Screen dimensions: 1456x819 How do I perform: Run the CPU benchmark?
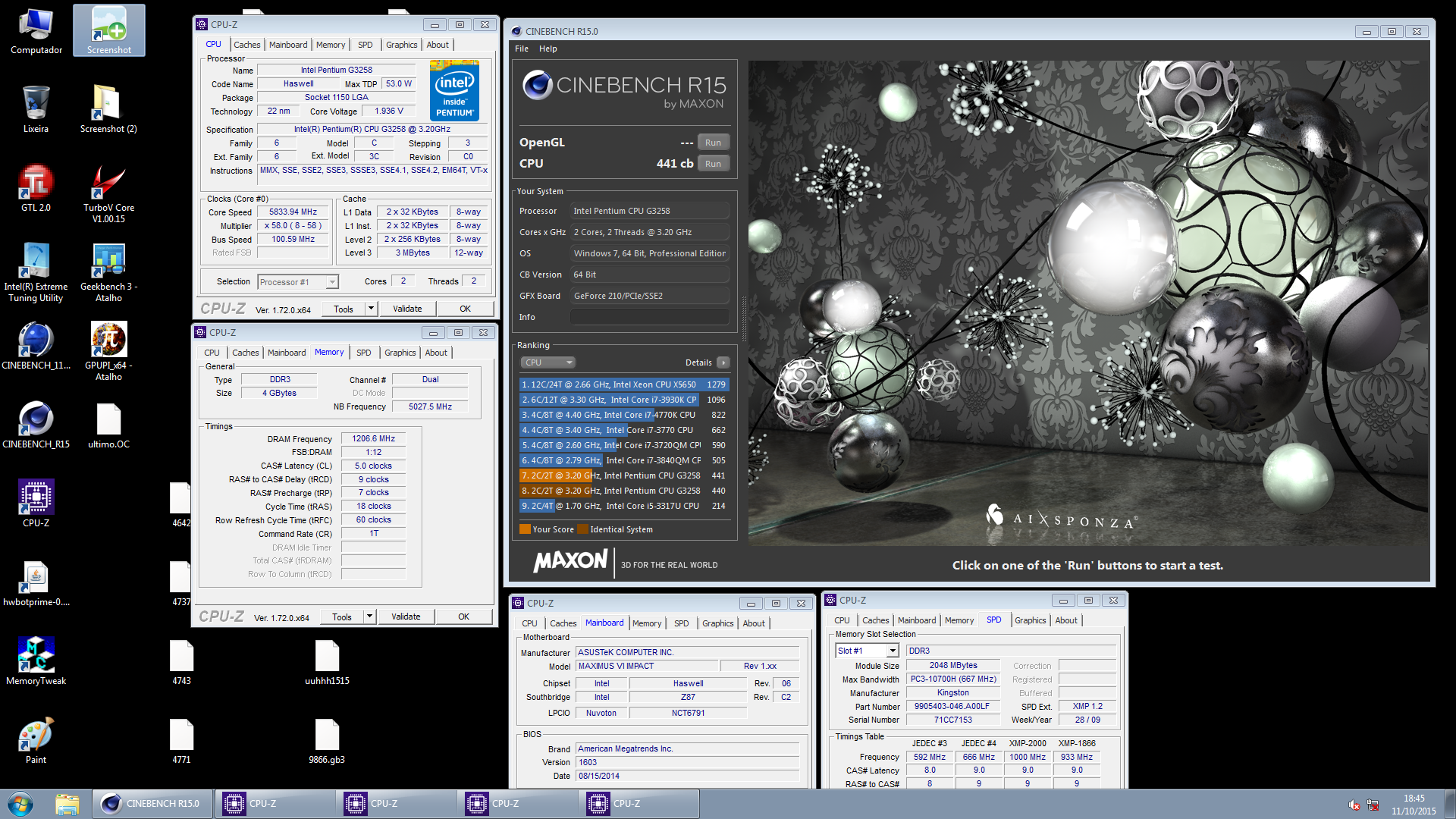click(713, 164)
